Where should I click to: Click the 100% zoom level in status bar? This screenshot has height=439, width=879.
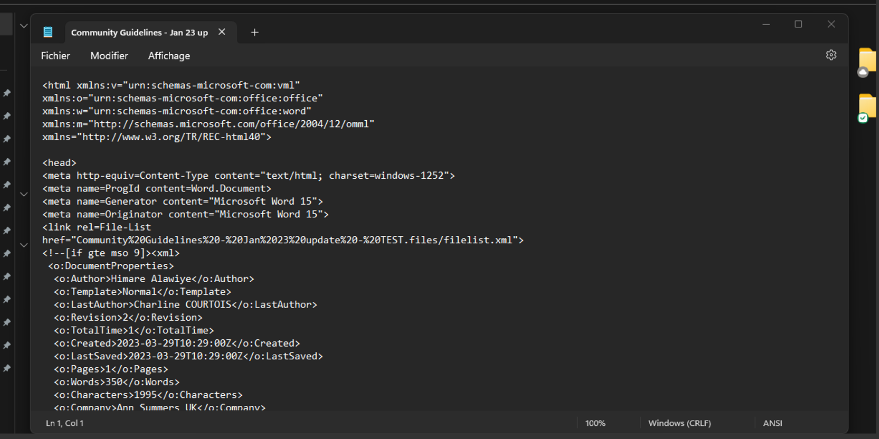(595, 423)
